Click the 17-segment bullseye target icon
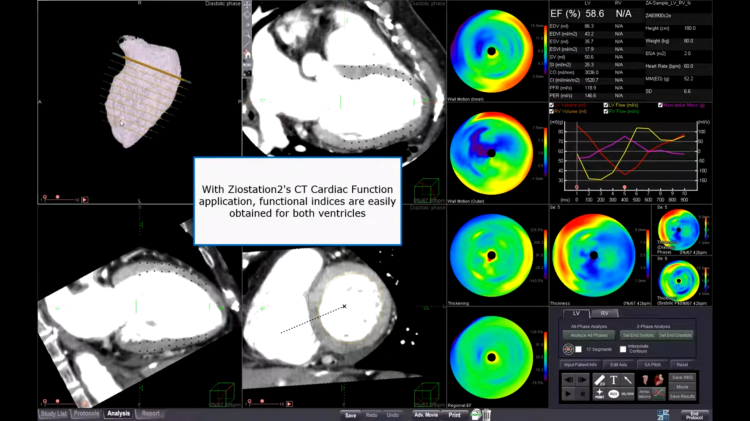The image size is (750, 421). coord(568,349)
